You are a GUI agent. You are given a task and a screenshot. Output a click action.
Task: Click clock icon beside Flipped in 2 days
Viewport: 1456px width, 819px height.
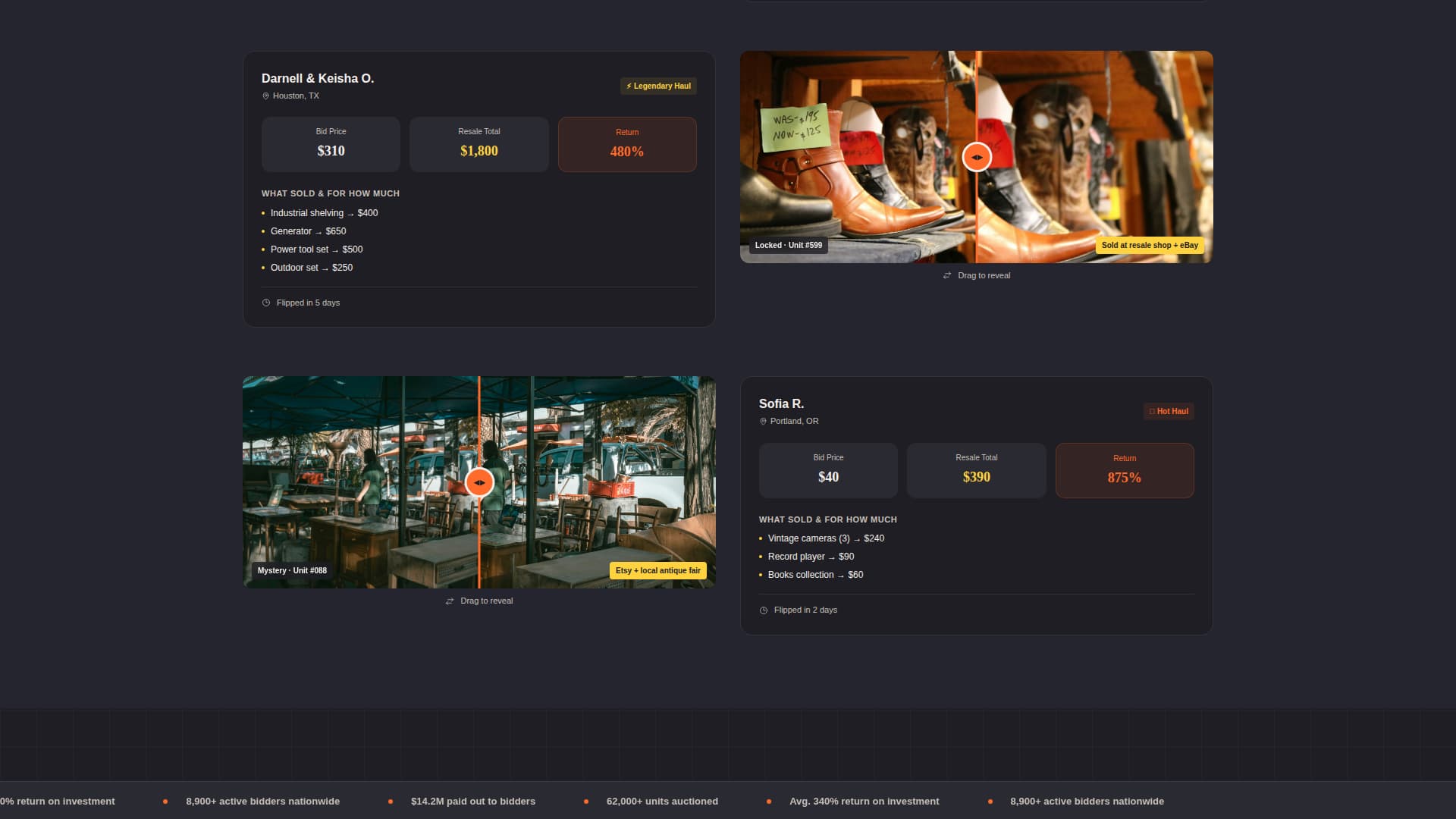(x=764, y=610)
